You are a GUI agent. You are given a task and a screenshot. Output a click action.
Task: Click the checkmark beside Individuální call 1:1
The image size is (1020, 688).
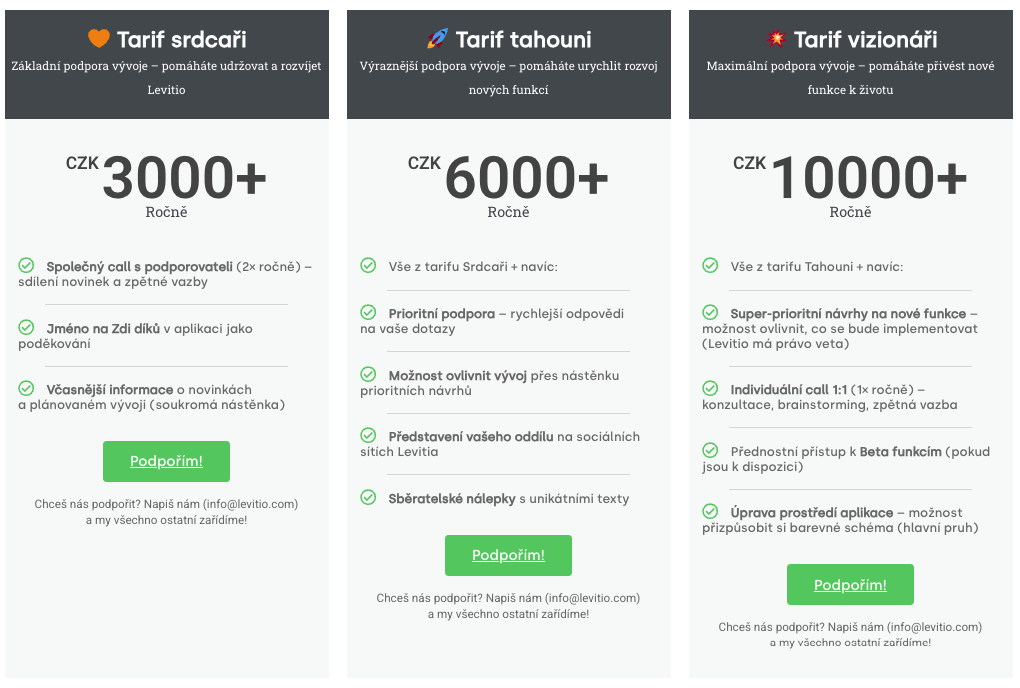710,389
